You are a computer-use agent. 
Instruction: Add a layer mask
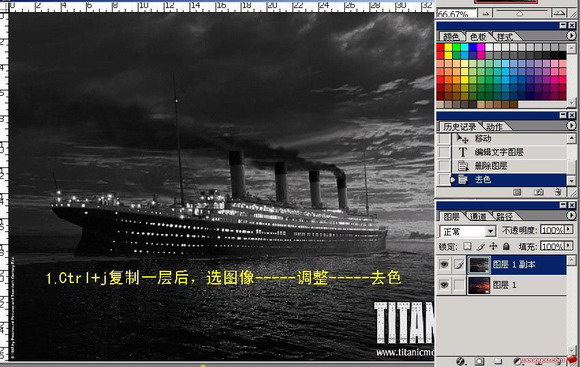(479, 361)
